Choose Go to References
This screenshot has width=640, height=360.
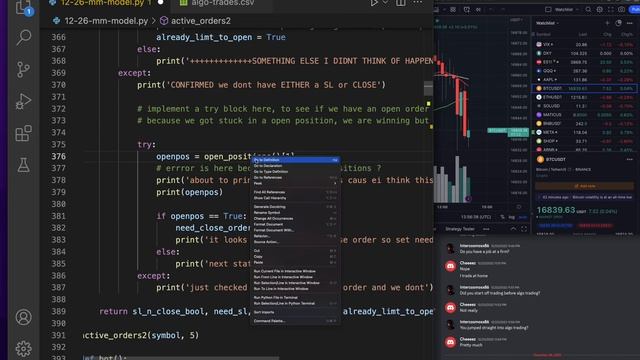296,178
